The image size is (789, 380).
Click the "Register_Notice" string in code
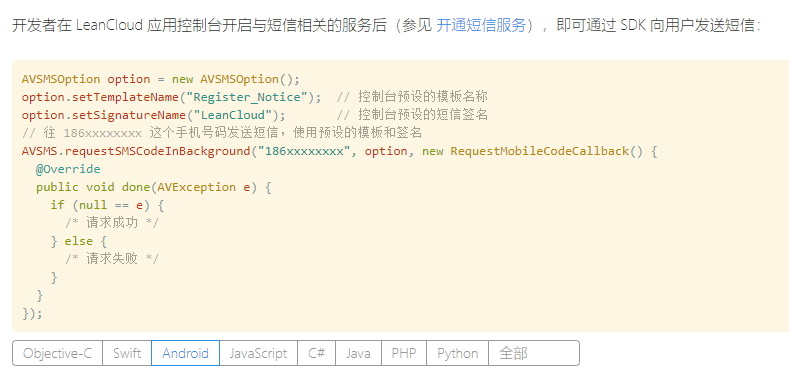tap(247, 97)
